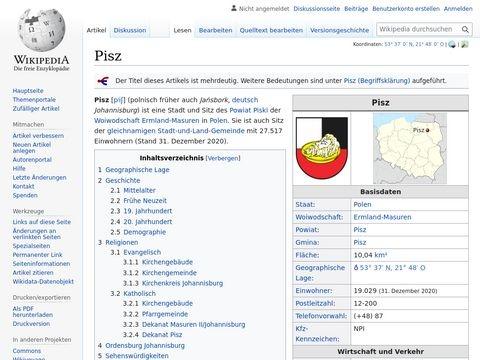Image resolution: width=480 pixels, height=360 pixels.
Task: Jump to section '4 Ordensburg Johannisburg'
Action: 141,346
